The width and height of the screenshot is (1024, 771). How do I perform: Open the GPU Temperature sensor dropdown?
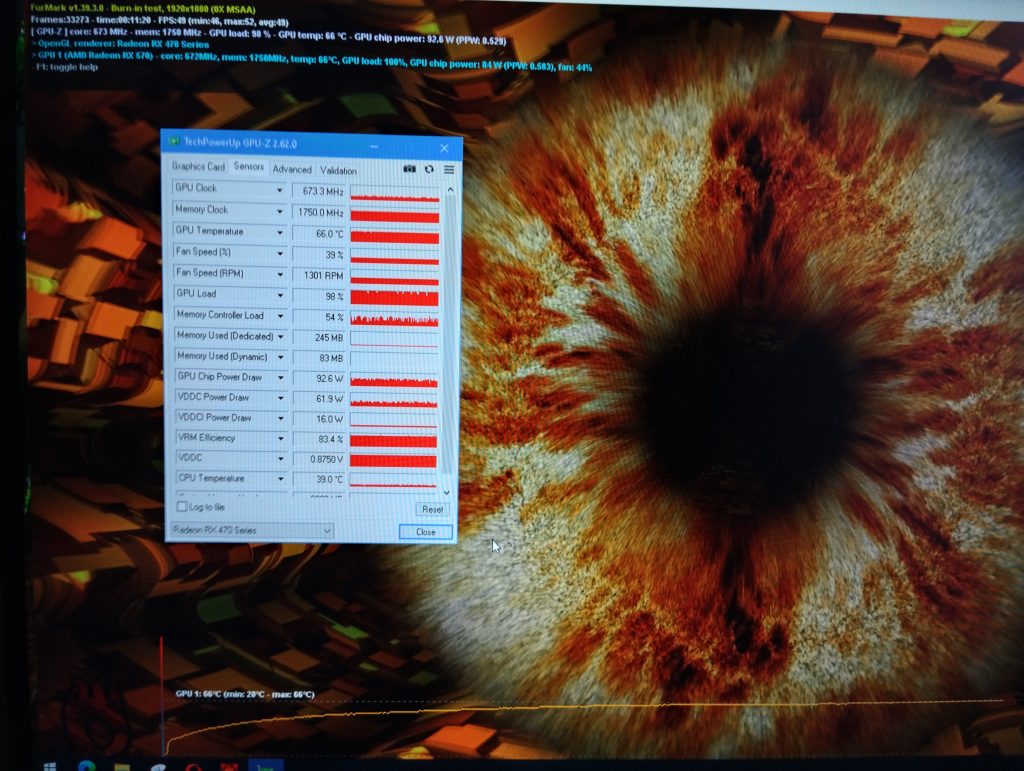click(279, 232)
